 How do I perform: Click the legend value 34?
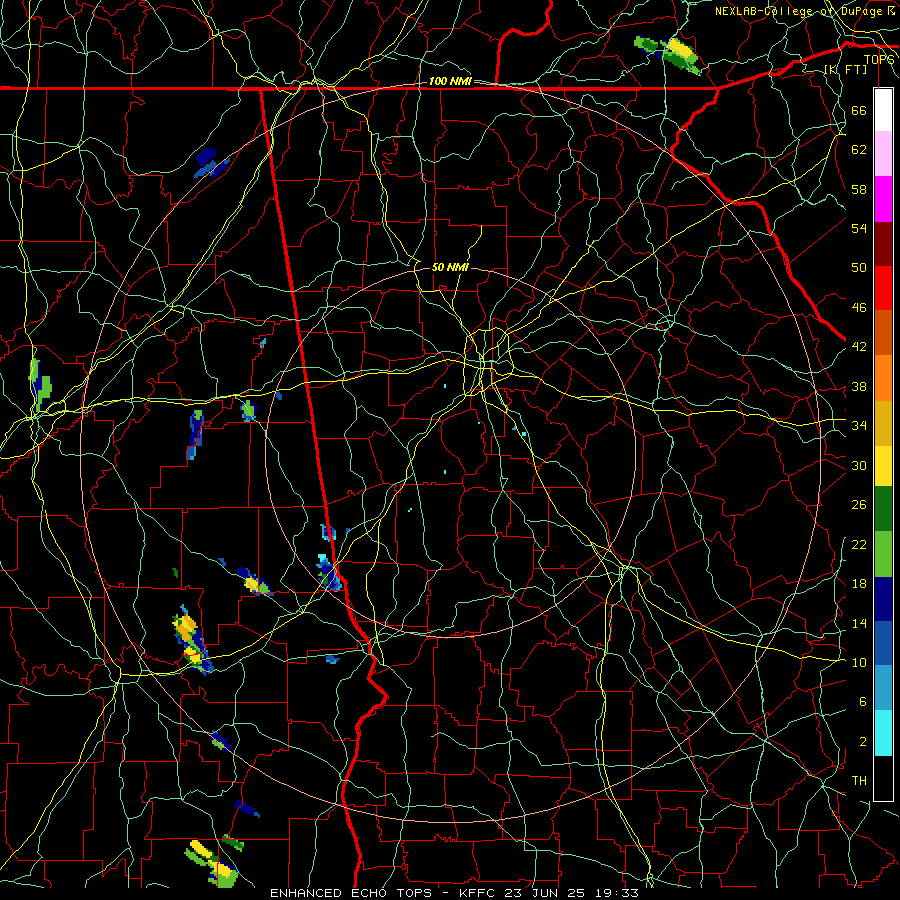[x=859, y=426]
